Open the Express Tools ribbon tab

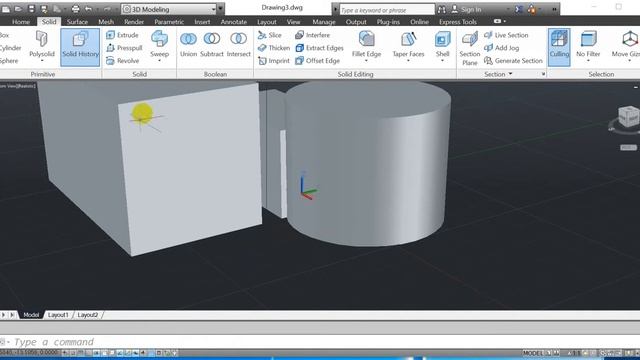(x=458, y=22)
